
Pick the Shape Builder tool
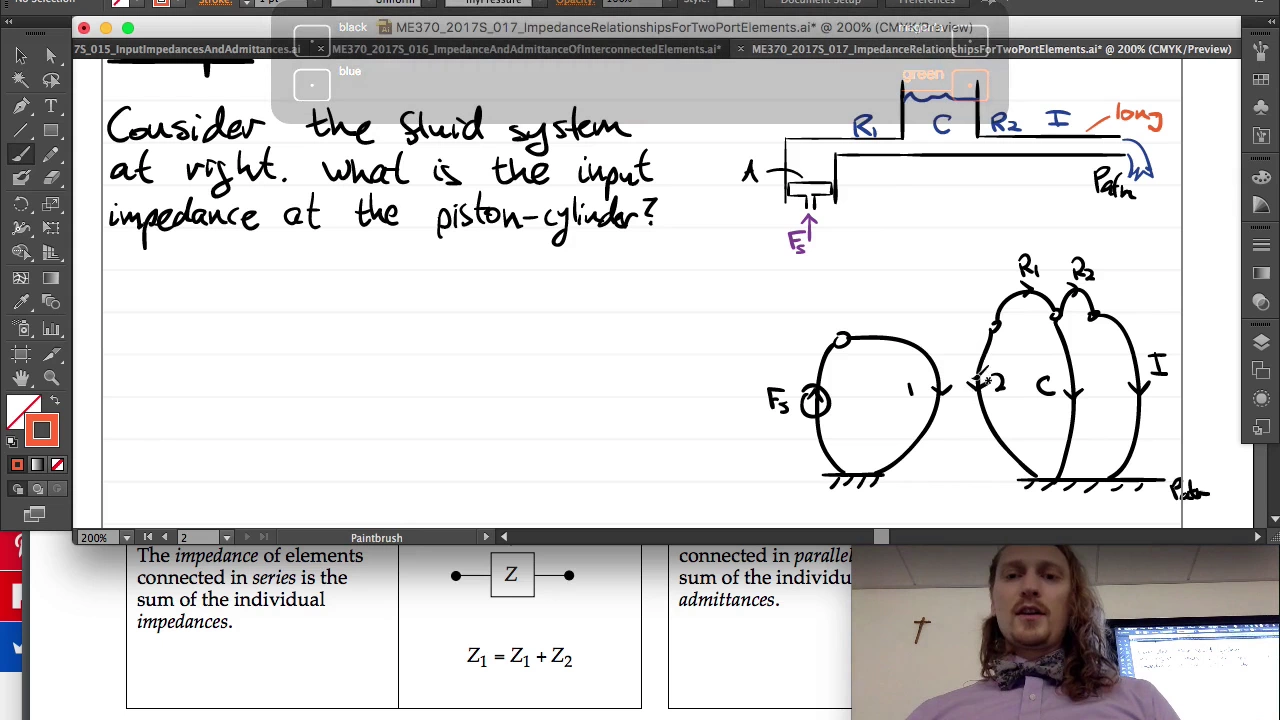pos(21,253)
